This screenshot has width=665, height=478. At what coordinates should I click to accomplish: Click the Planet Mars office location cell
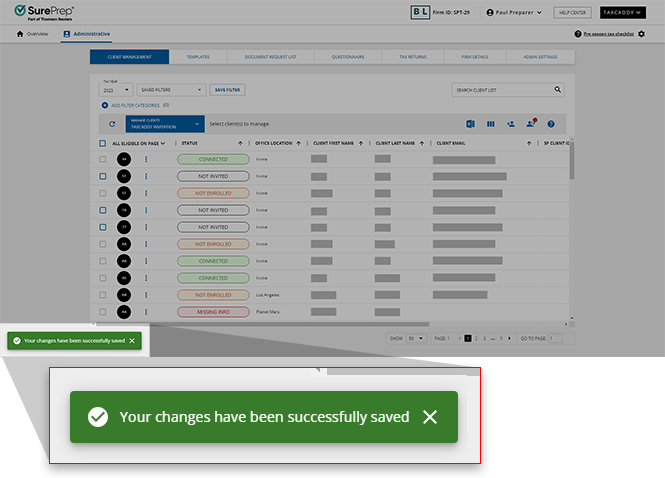(267, 312)
